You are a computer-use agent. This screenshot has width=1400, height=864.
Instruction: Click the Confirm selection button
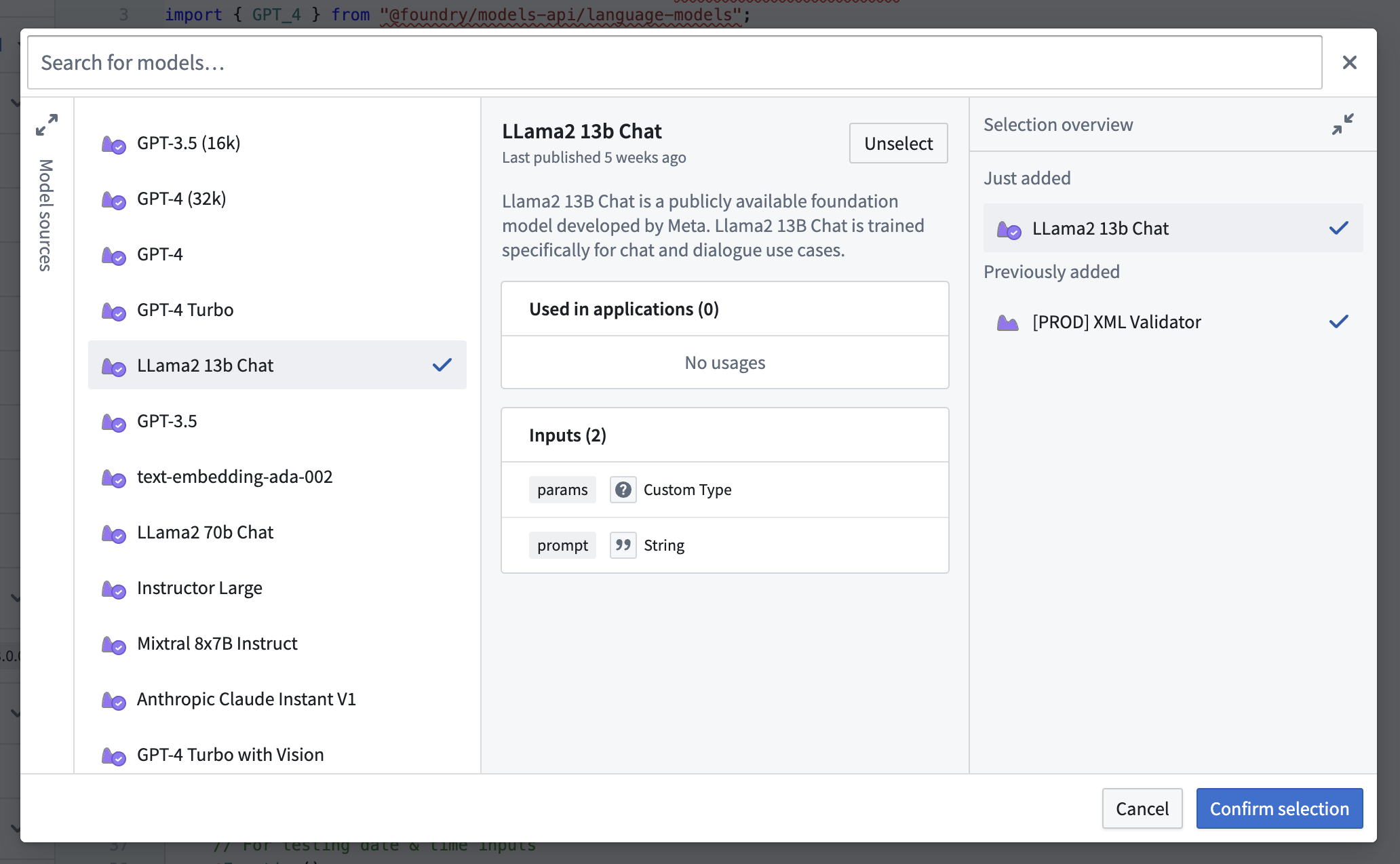1279,808
